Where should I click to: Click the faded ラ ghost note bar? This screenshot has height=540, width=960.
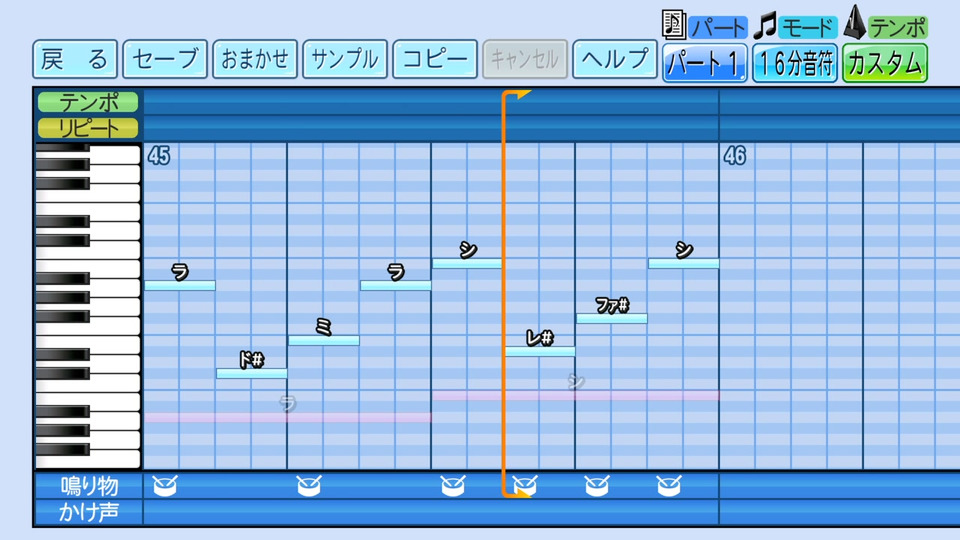288,418
